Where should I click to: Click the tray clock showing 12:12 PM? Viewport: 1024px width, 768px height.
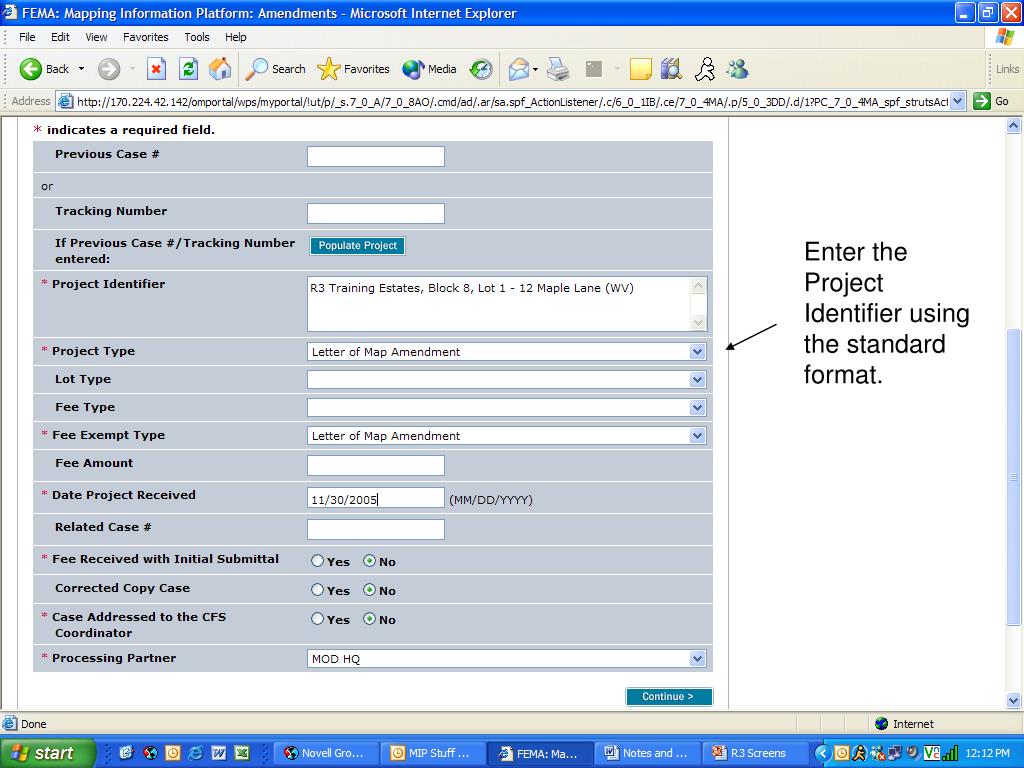pos(987,753)
